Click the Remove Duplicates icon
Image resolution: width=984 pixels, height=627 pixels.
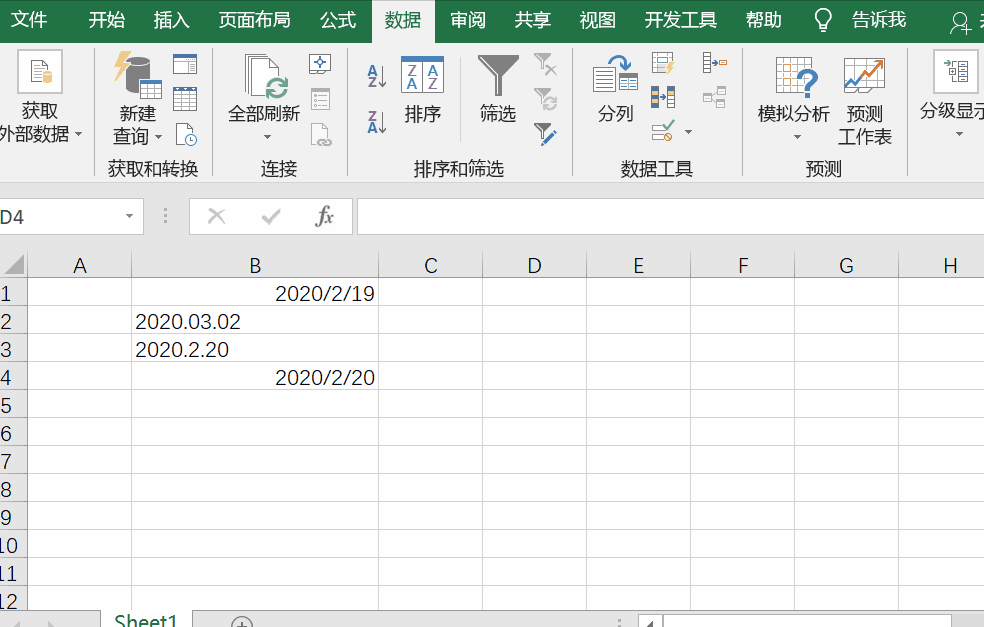663,97
